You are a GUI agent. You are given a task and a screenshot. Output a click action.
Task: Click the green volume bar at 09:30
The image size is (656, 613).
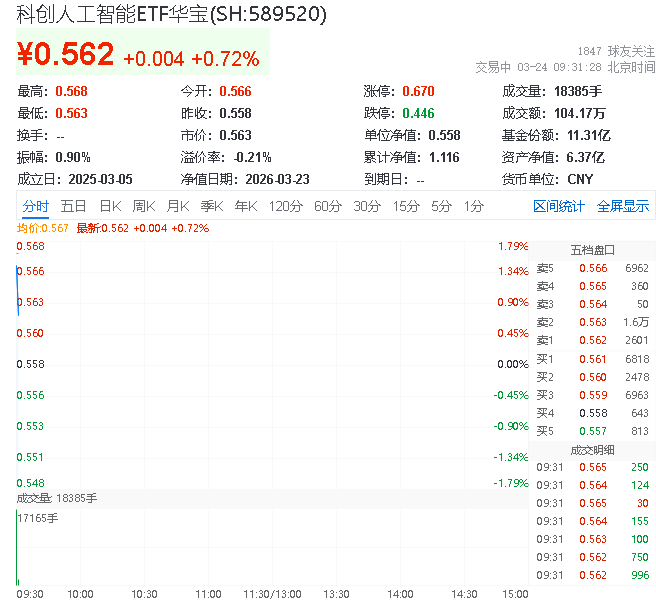point(17,550)
